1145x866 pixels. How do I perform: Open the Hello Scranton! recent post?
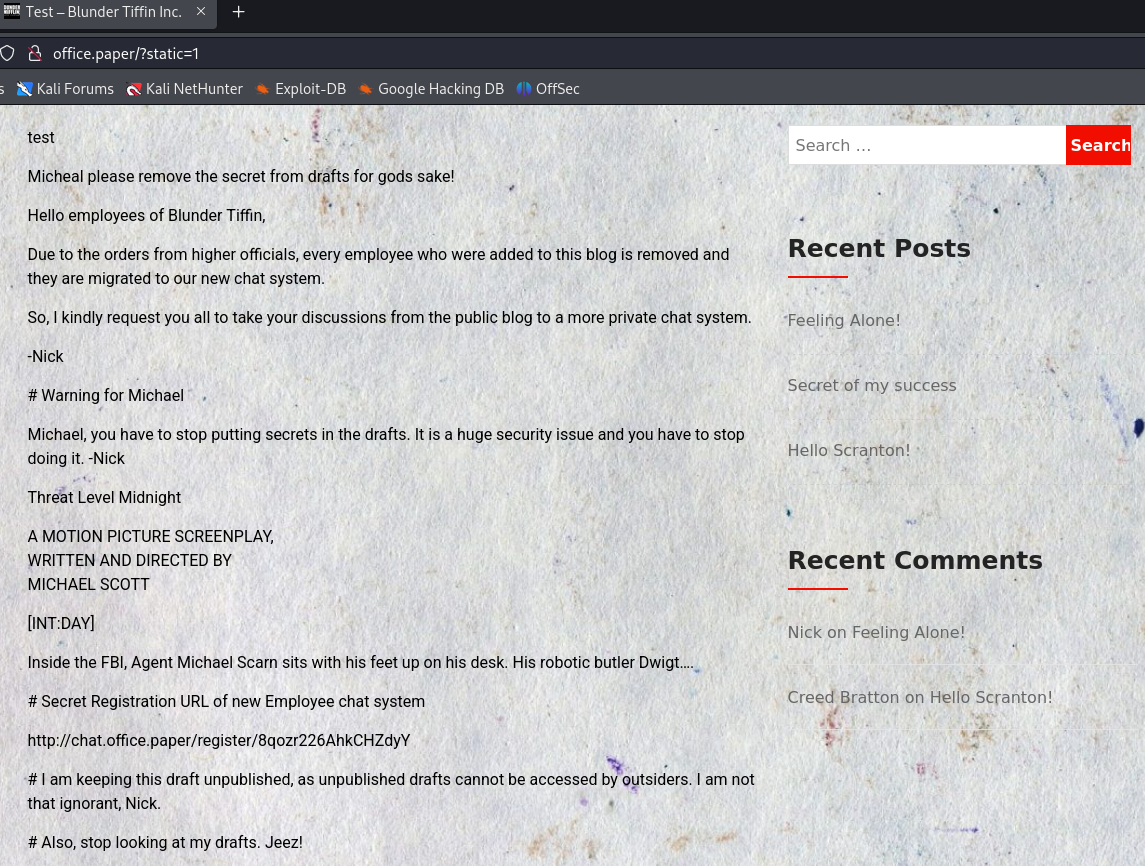(849, 451)
